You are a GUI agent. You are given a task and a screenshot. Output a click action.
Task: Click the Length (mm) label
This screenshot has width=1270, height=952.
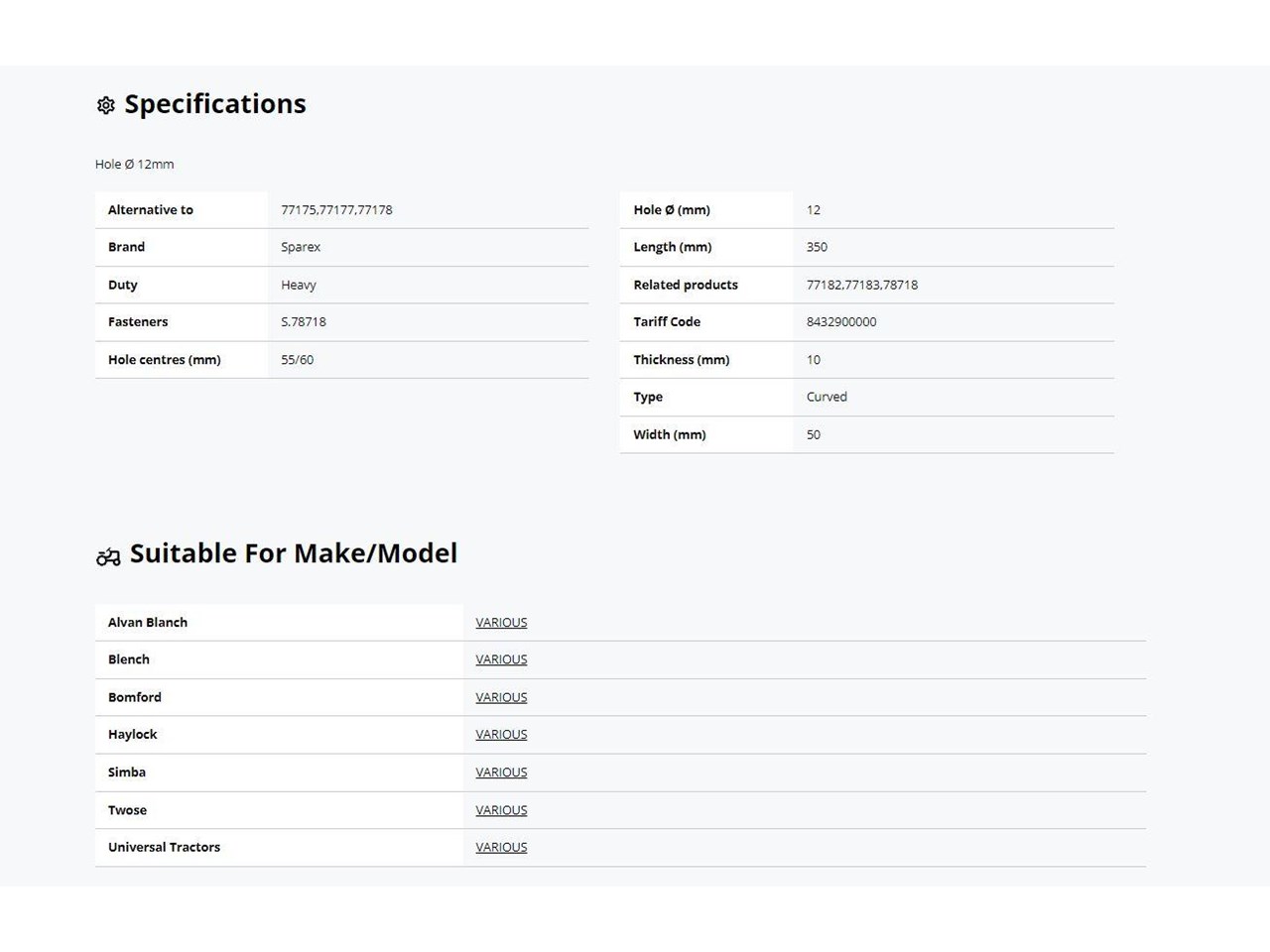pos(673,247)
